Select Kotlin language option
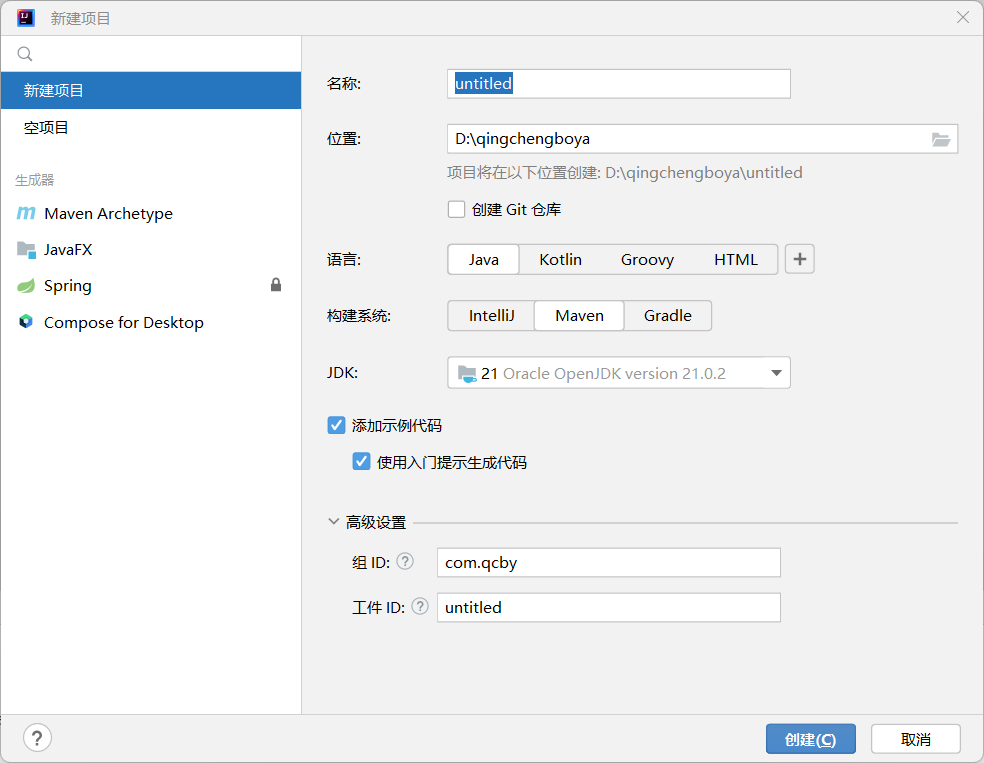Screen dimensions: 984x763 [560, 260]
